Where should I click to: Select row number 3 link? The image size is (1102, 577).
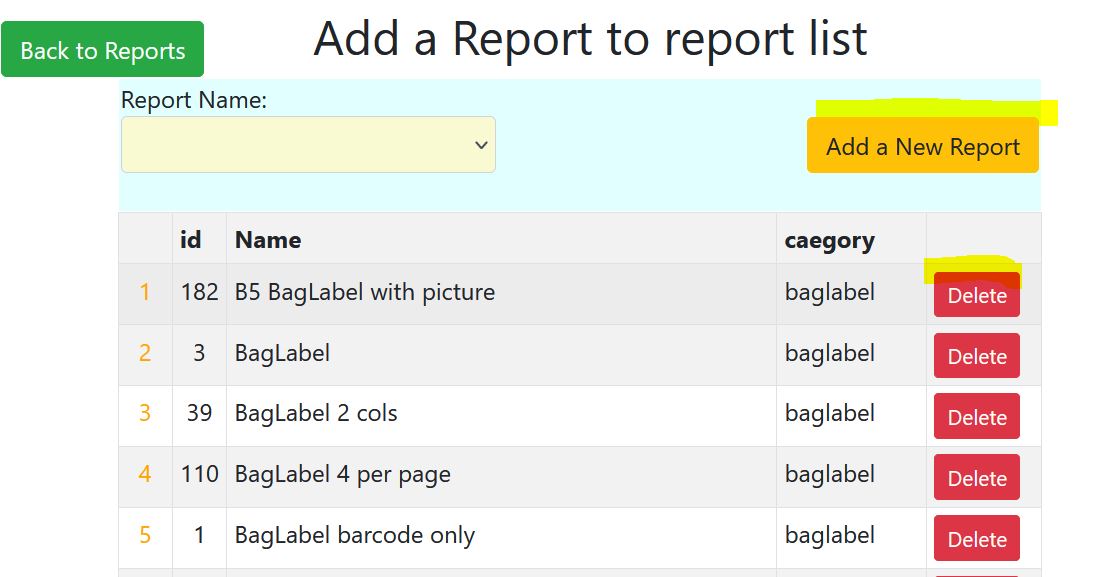(145, 413)
